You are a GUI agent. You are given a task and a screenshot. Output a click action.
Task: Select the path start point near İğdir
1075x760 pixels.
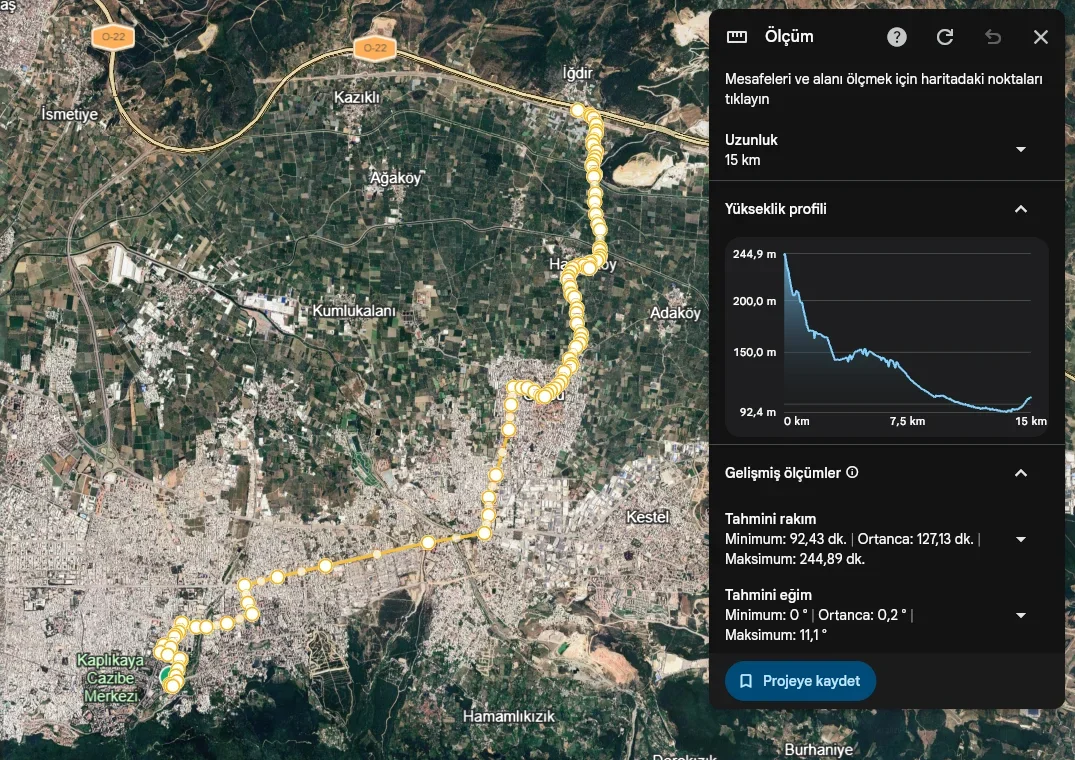(577, 110)
